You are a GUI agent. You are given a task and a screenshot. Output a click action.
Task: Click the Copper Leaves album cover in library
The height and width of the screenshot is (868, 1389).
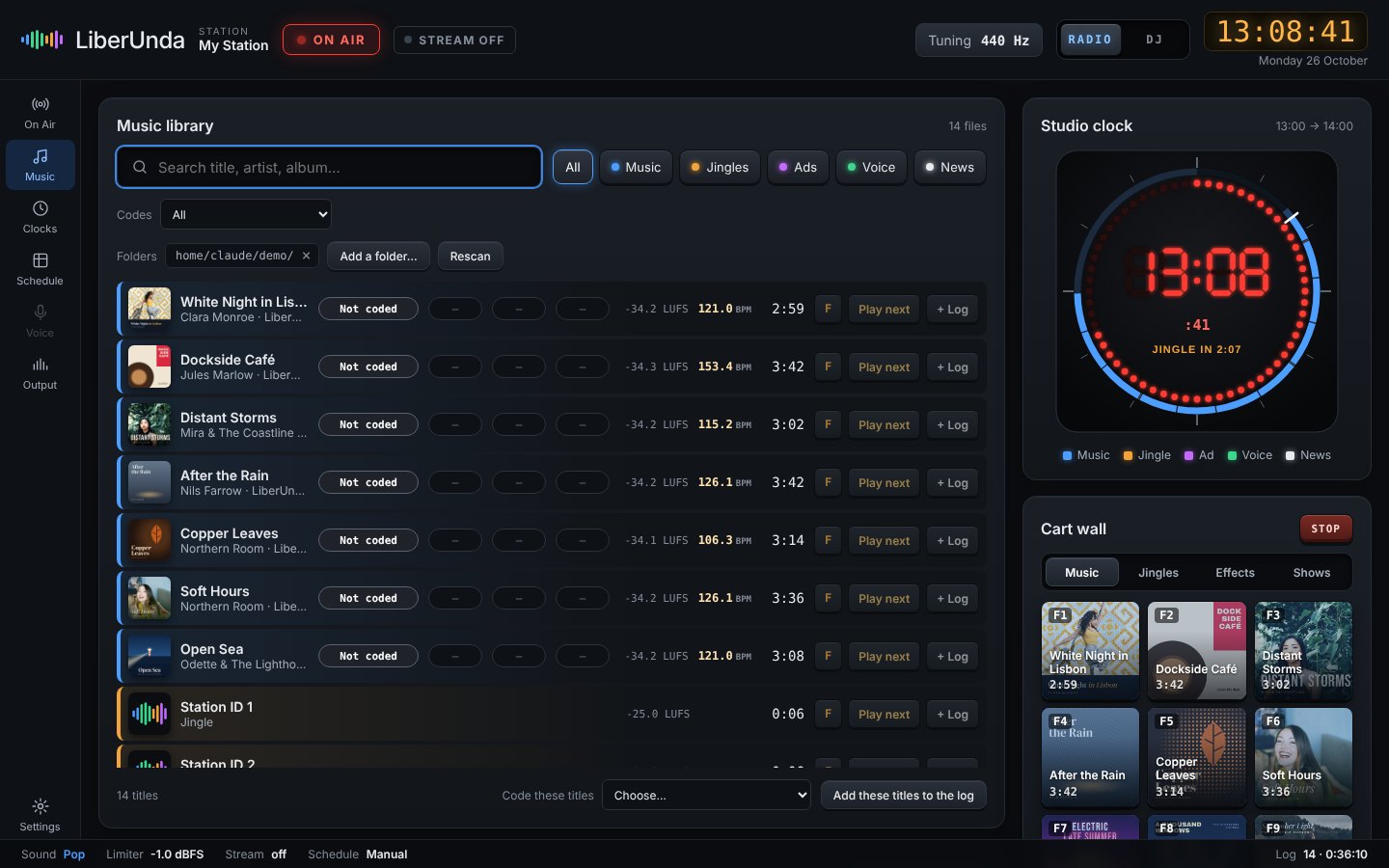click(x=150, y=540)
